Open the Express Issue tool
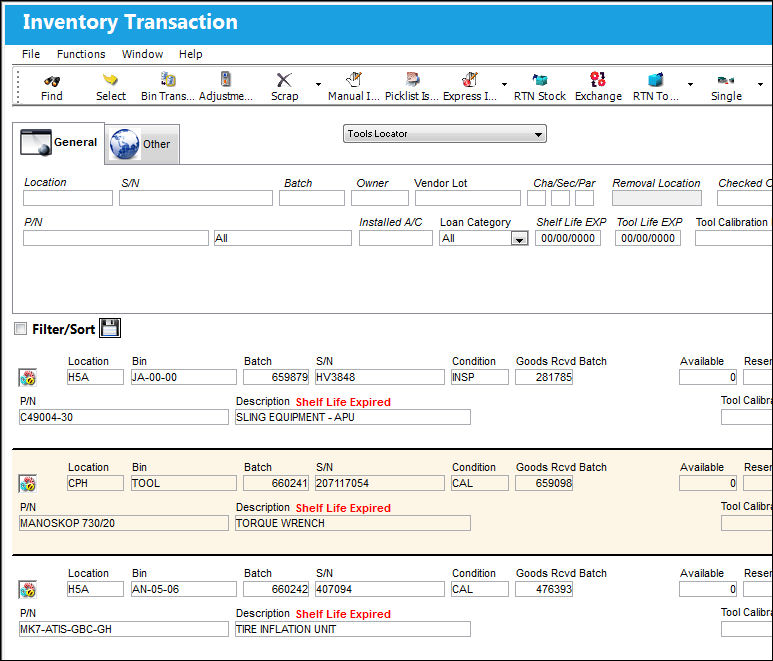This screenshot has height=661, width=773. click(469, 79)
